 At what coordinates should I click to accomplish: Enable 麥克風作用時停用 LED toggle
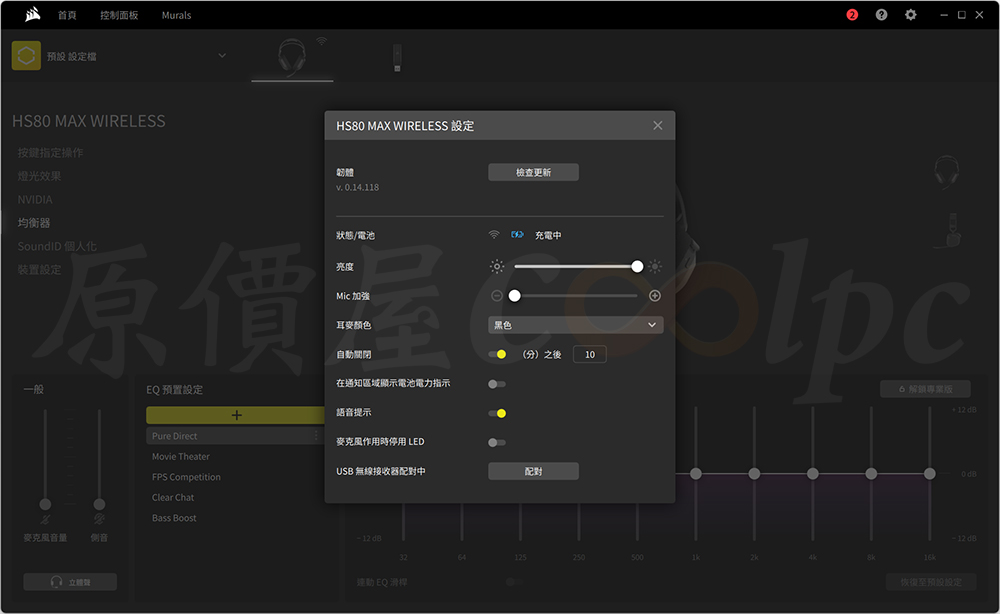pos(497,442)
